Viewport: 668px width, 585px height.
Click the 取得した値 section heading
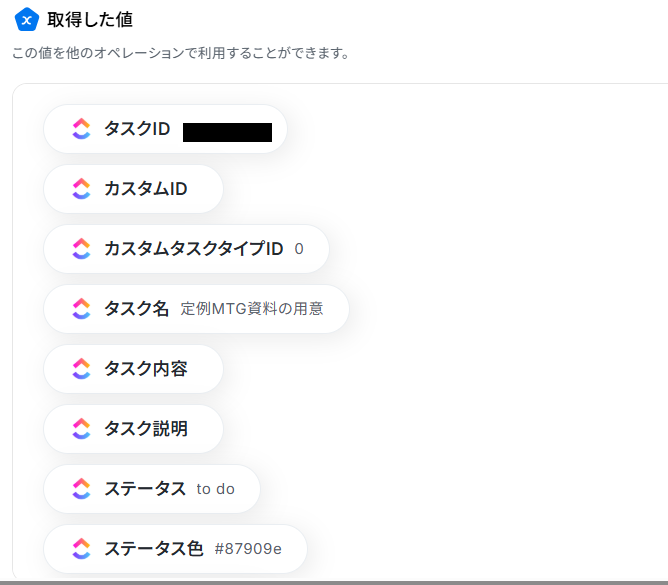pyautogui.click(x=90, y=19)
